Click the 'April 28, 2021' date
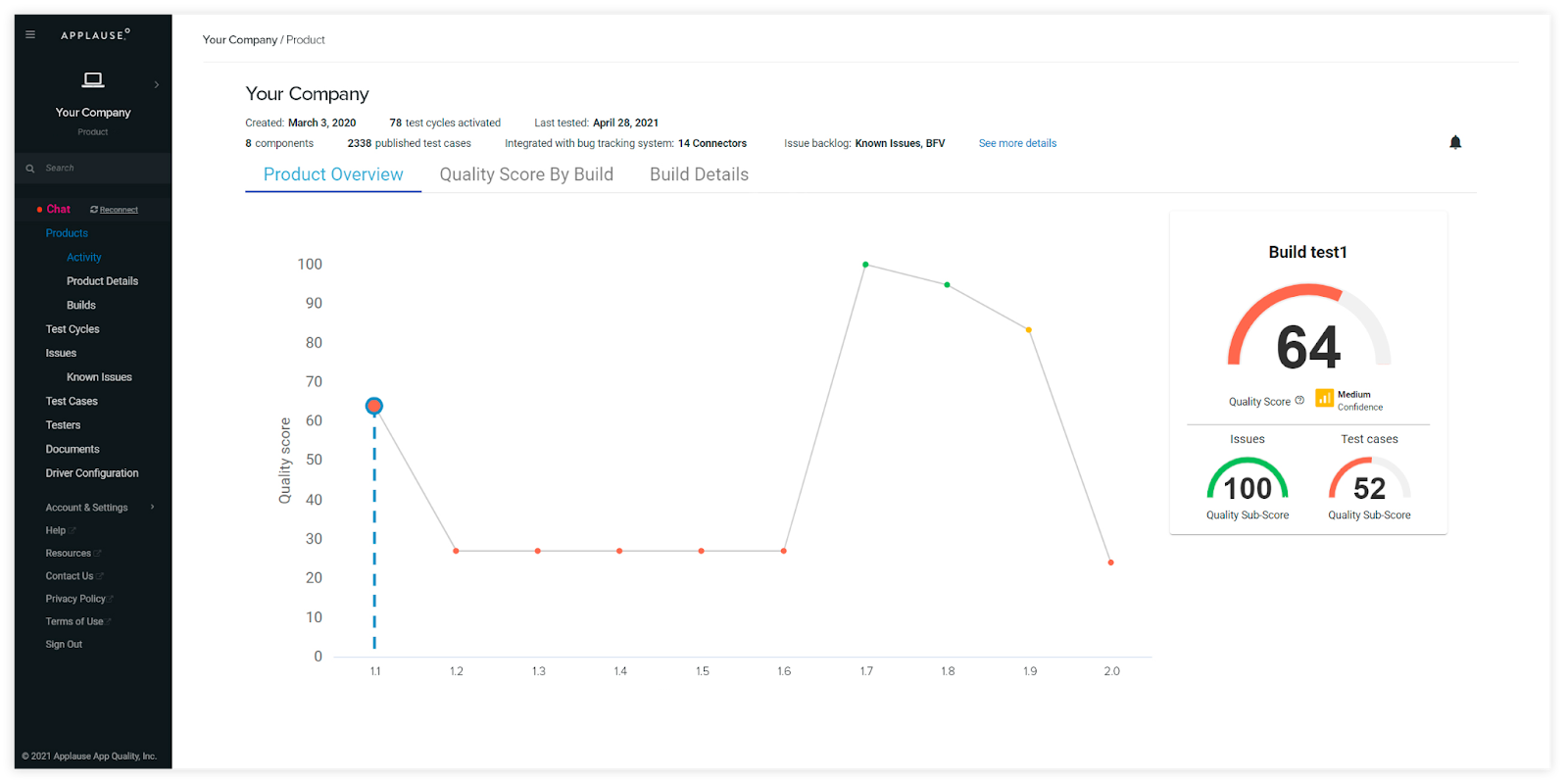Image resolution: width=1568 pixels, height=783 pixels. (x=625, y=123)
